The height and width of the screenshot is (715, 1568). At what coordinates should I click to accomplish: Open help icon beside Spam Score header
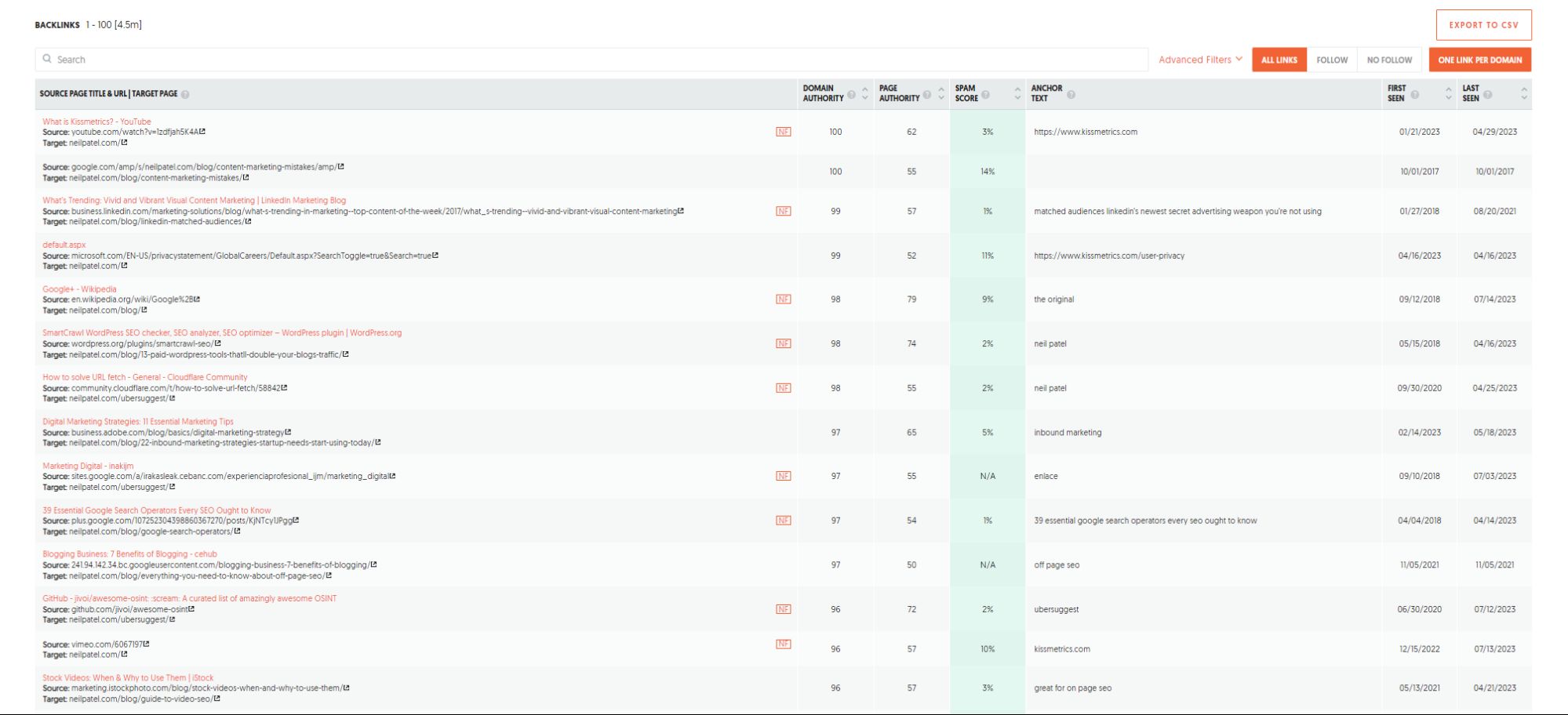click(986, 95)
